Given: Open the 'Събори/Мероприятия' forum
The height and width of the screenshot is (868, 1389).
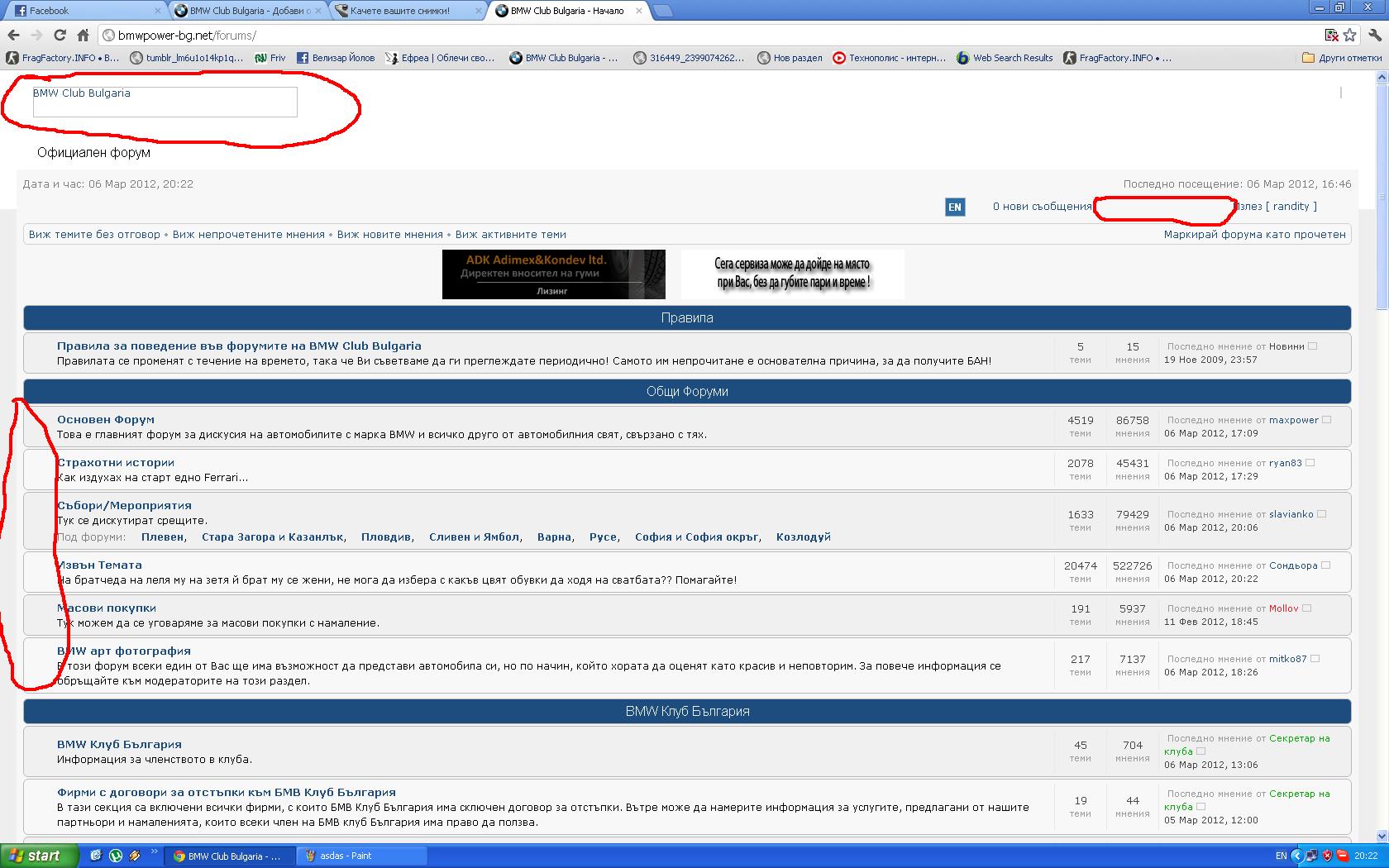Looking at the screenshot, I should [x=124, y=506].
